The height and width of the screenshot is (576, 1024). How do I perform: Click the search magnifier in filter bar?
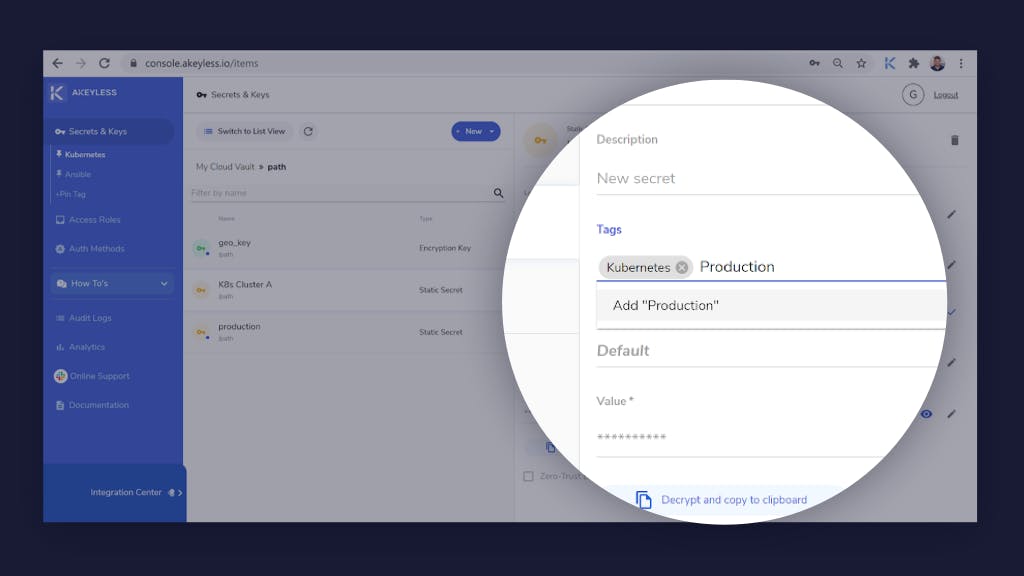[x=498, y=193]
